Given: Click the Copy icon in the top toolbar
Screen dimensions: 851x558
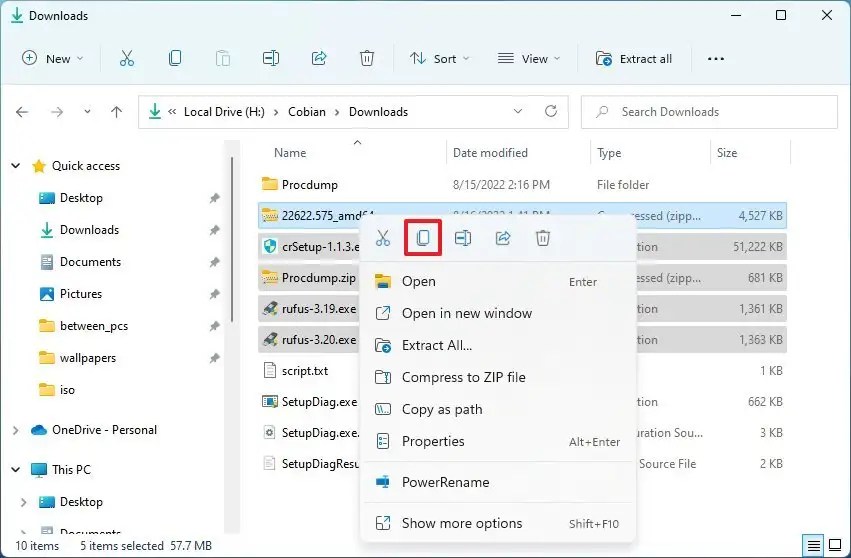Looking at the screenshot, I should [x=175, y=58].
